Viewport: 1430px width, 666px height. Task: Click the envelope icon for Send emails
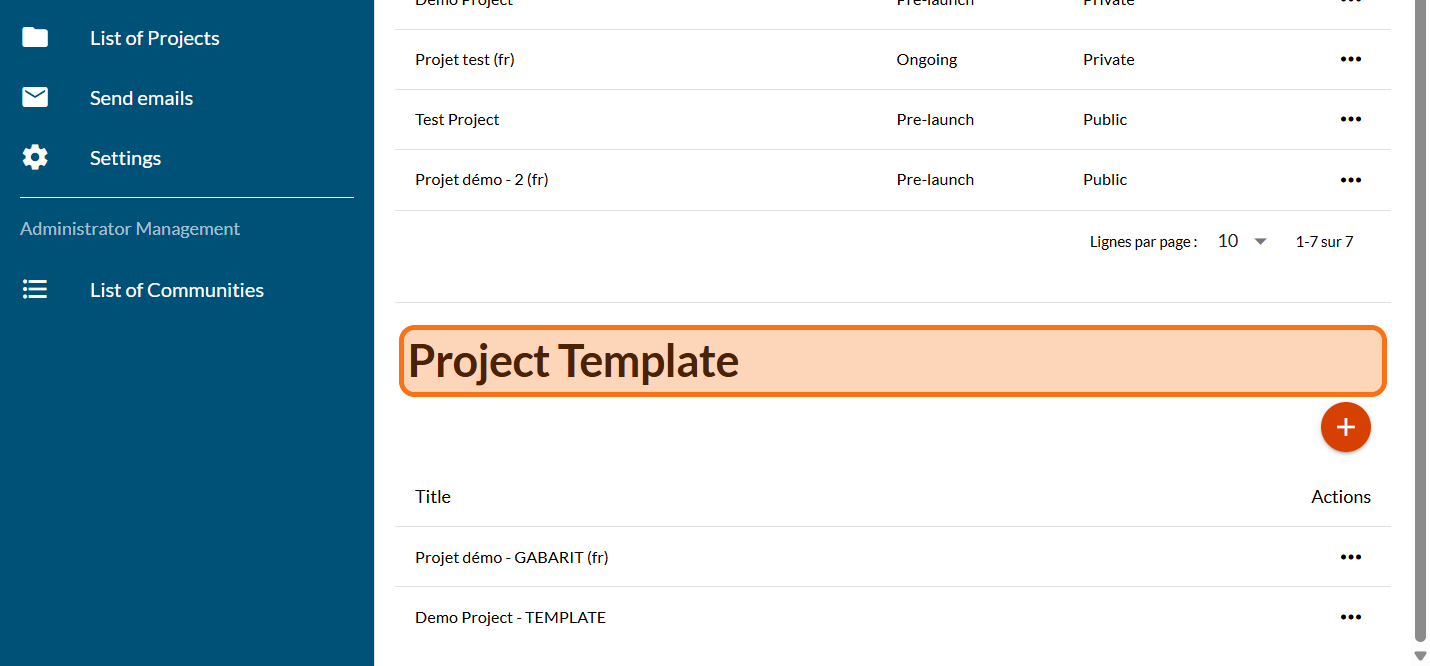35,98
